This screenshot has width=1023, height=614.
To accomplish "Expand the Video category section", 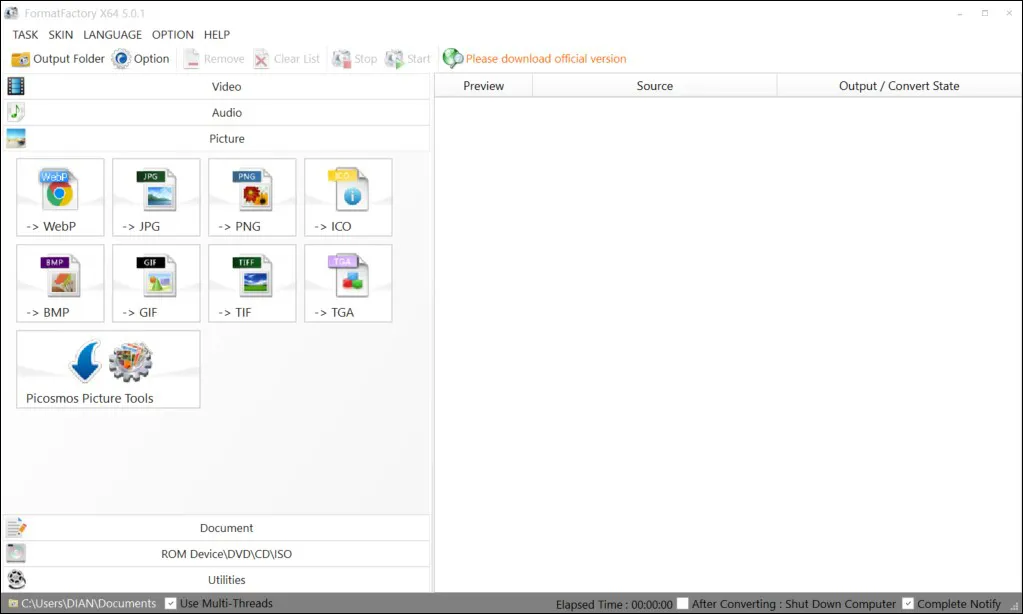I will (226, 87).
